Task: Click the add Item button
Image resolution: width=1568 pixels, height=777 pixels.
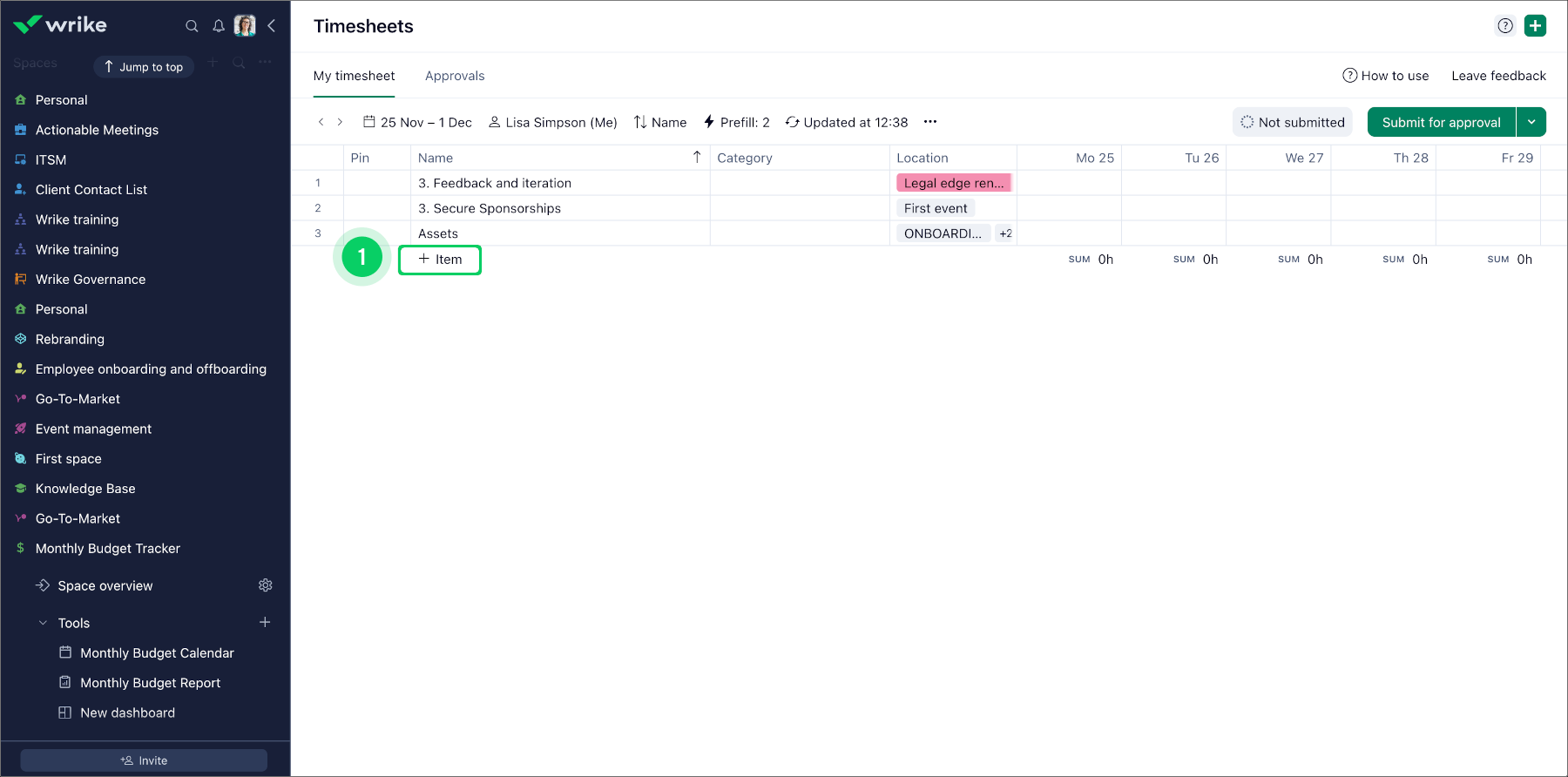Action: 440,260
